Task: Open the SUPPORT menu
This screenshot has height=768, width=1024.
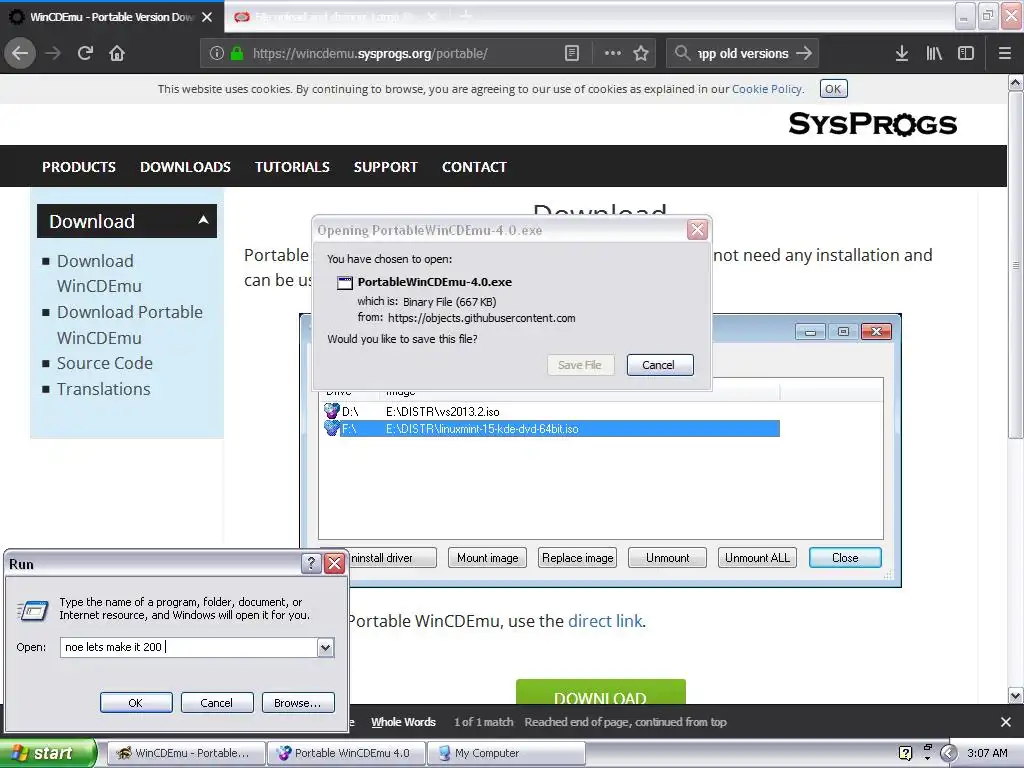Action: (x=385, y=167)
